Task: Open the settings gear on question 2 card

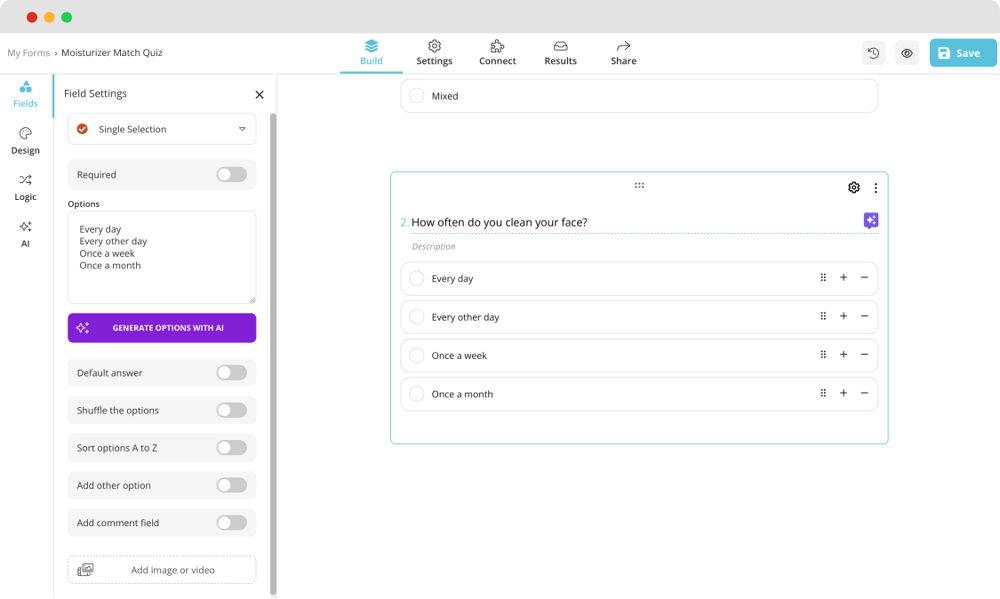Action: (853, 187)
